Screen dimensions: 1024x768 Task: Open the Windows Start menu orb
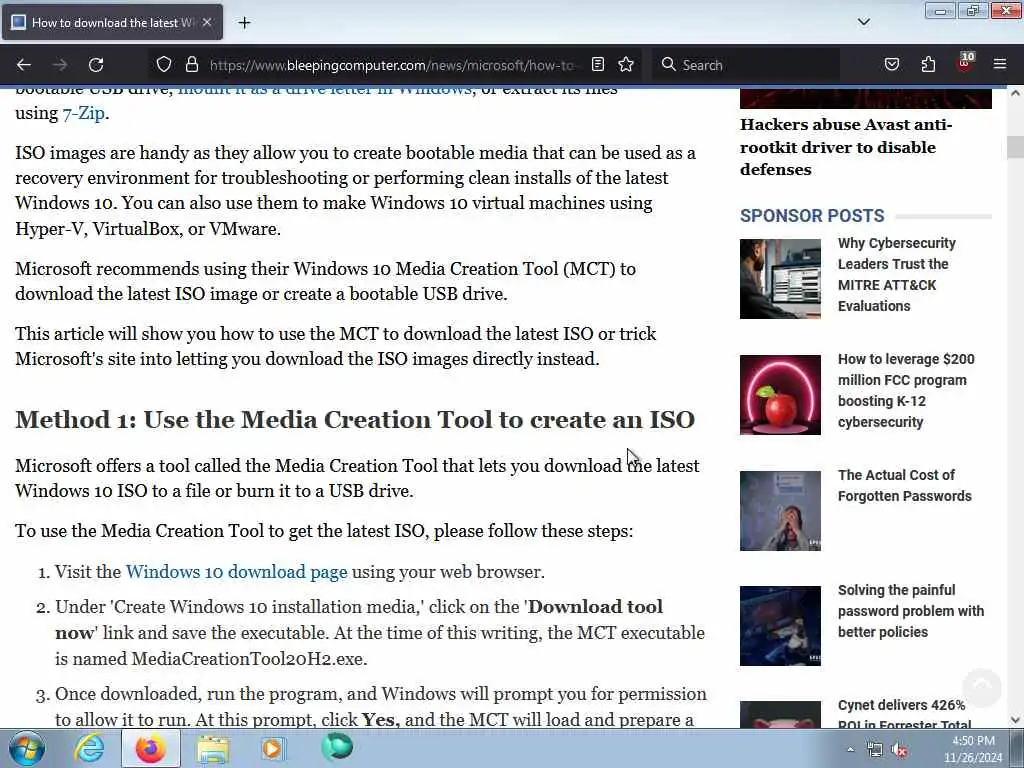coord(26,748)
